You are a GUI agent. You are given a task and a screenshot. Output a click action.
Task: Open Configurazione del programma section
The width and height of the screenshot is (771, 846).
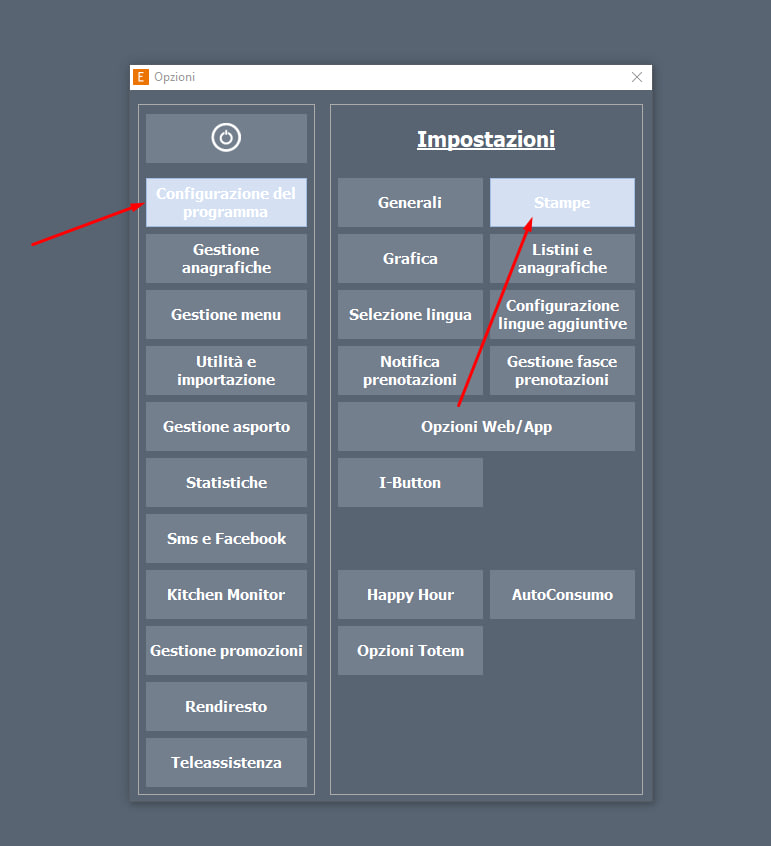(x=226, y=203)
